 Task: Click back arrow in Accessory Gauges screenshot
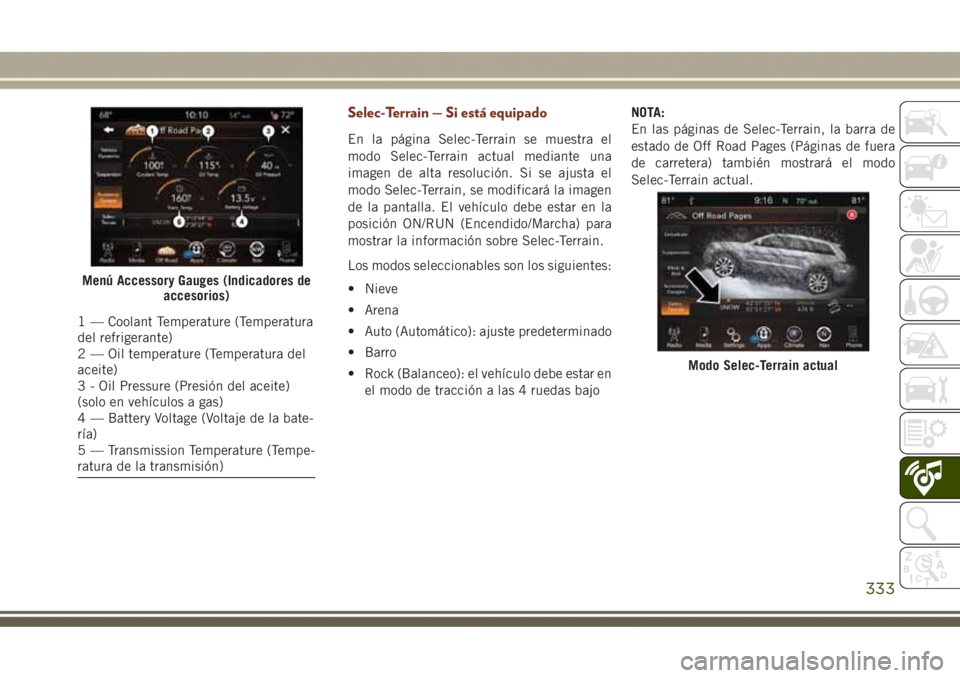(x=108, y=130)
